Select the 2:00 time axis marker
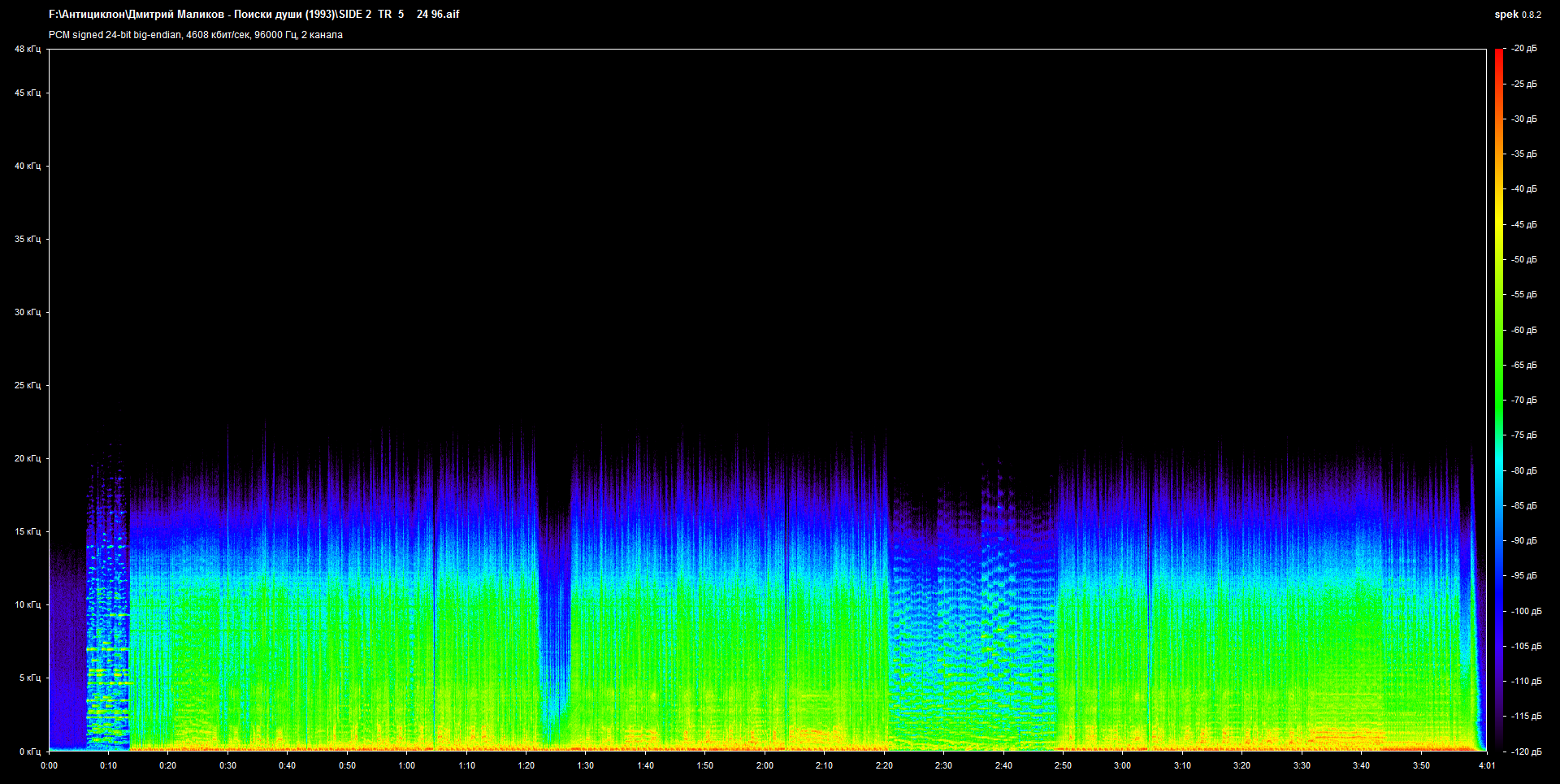Screen dimensions: 1560x784 pyautogui.click(x=765, y=765)
